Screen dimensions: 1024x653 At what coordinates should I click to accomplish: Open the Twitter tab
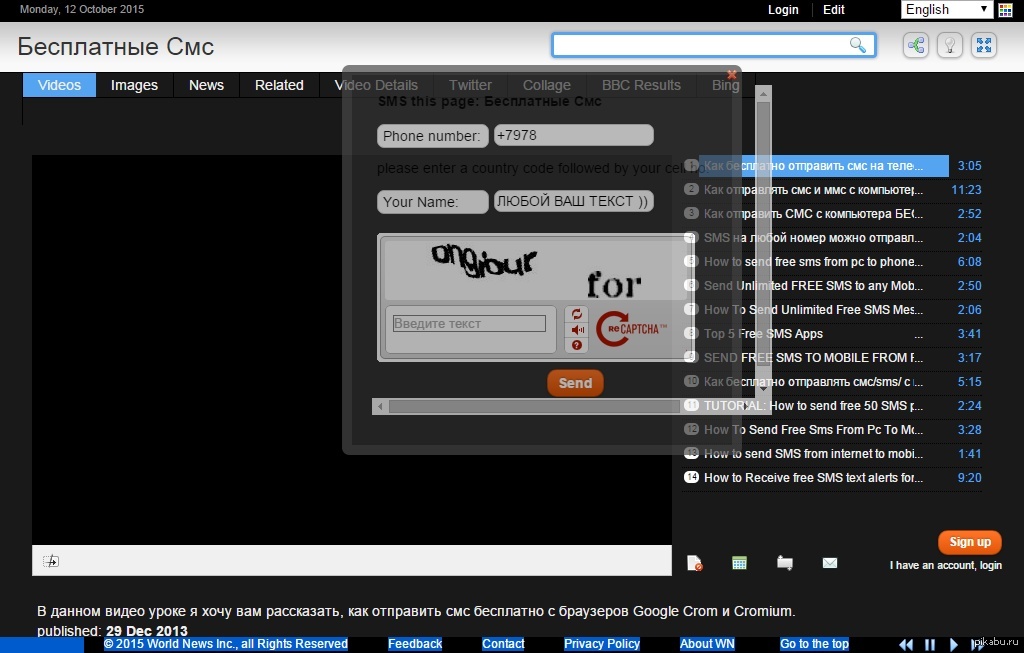click(x=470, y=85)
